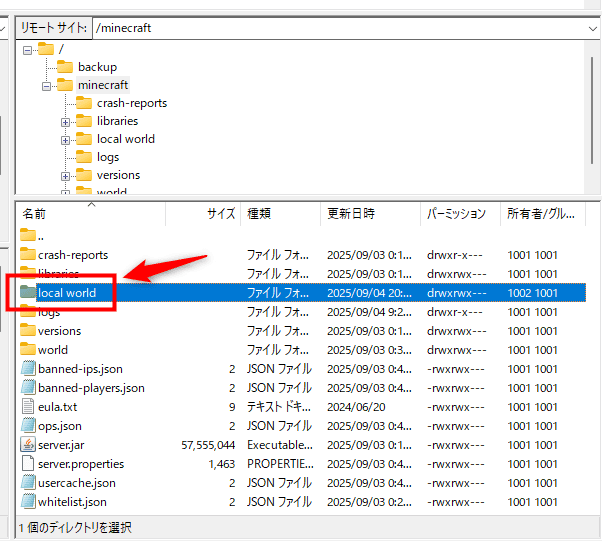Click the root folder icon in tree

46,49
